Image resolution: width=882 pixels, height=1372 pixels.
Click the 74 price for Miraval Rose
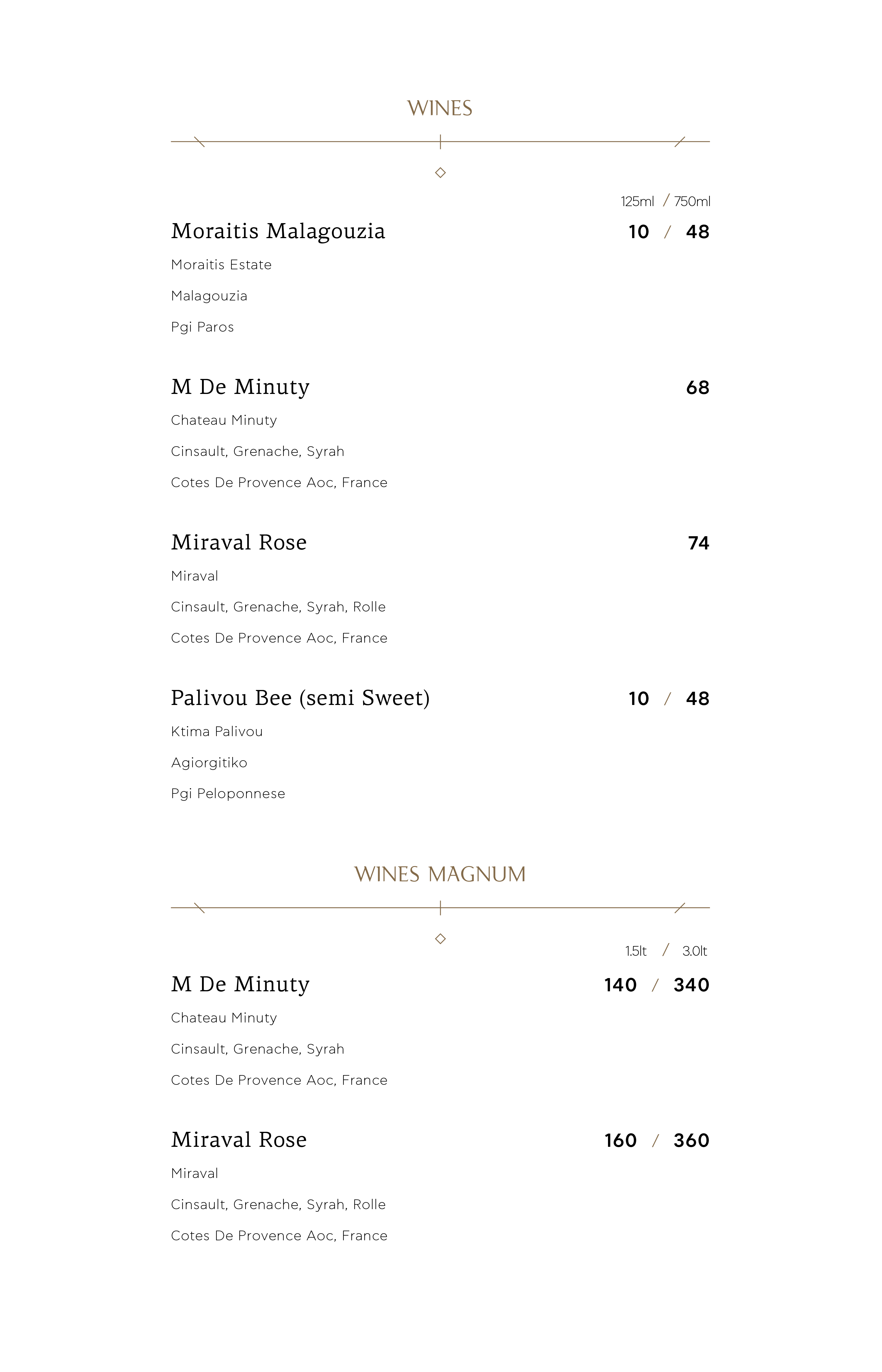point(698,543)
